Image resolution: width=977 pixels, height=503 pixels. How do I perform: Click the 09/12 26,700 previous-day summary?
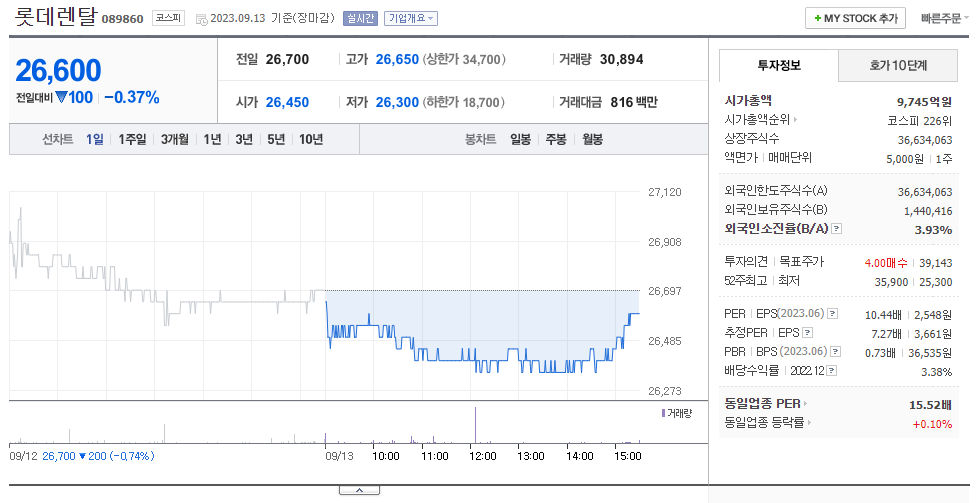(82, 456)
